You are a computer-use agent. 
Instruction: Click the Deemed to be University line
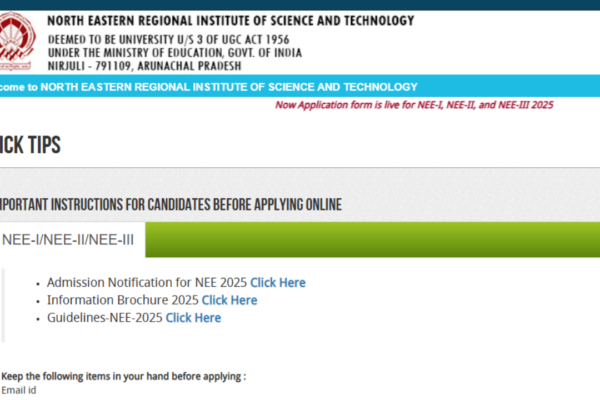[x=168, y=39]
